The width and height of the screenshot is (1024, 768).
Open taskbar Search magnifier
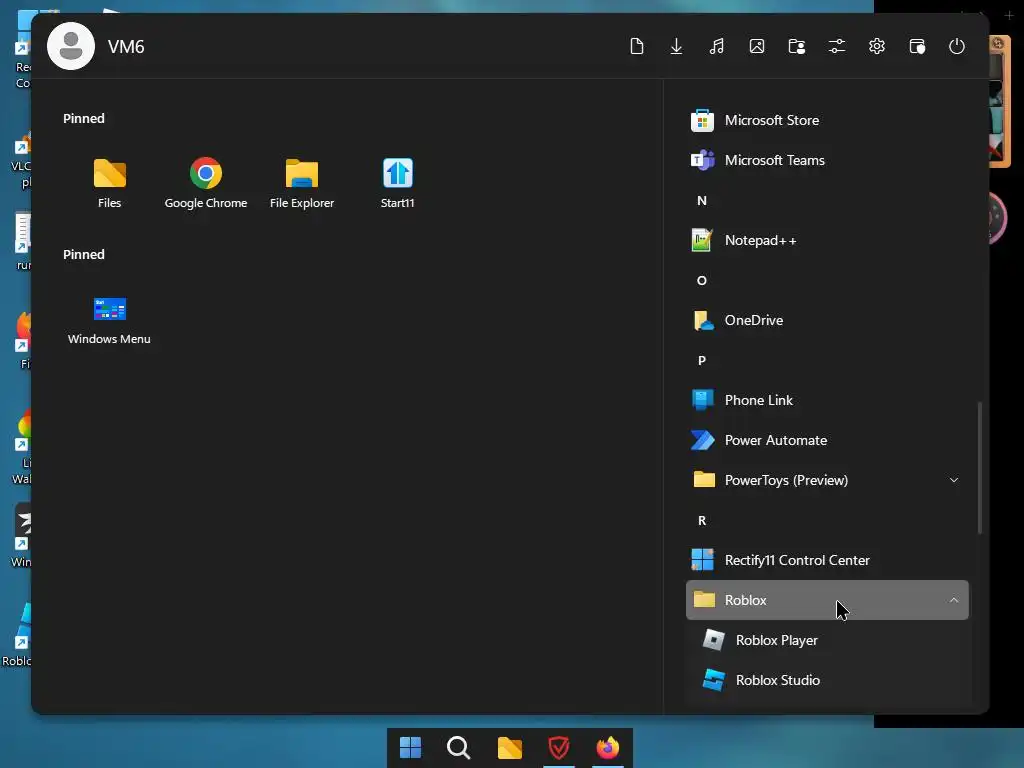click(458, 747)
